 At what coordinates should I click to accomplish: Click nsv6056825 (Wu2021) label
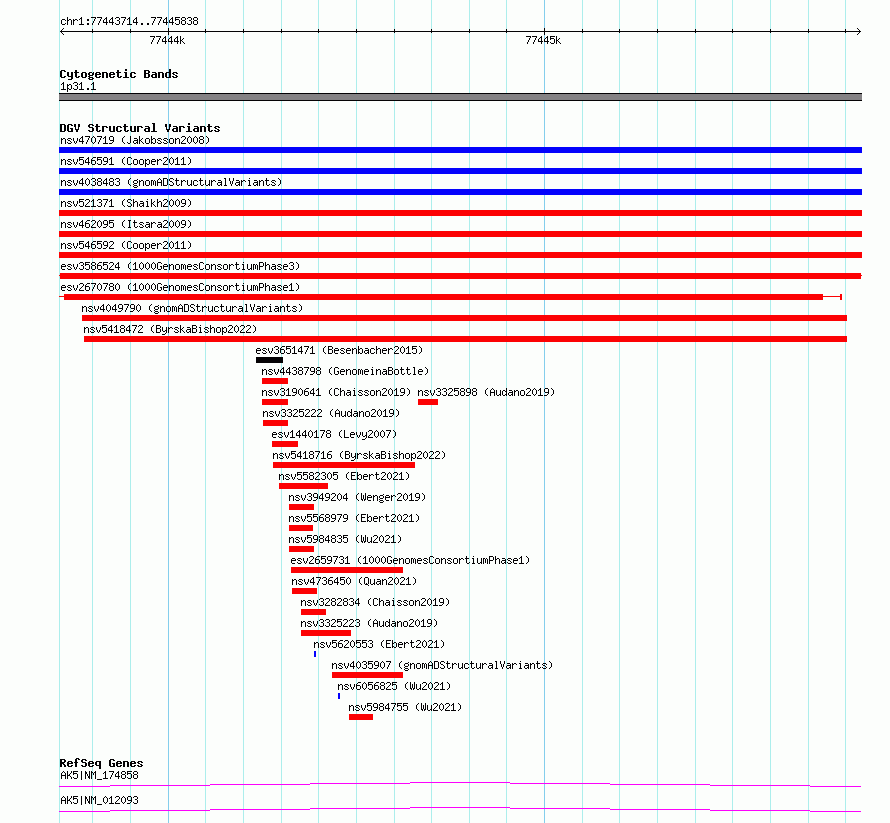tap(394, 686)
